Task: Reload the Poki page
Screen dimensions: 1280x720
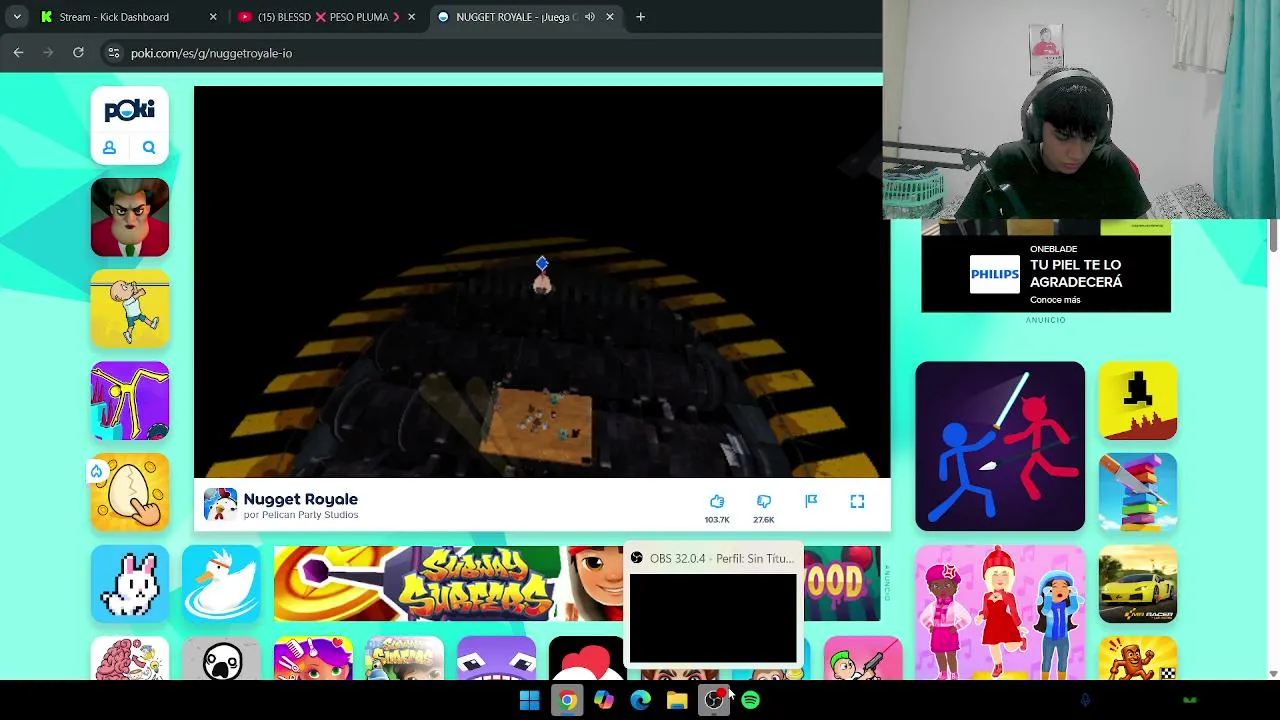Action: point(78,52)
